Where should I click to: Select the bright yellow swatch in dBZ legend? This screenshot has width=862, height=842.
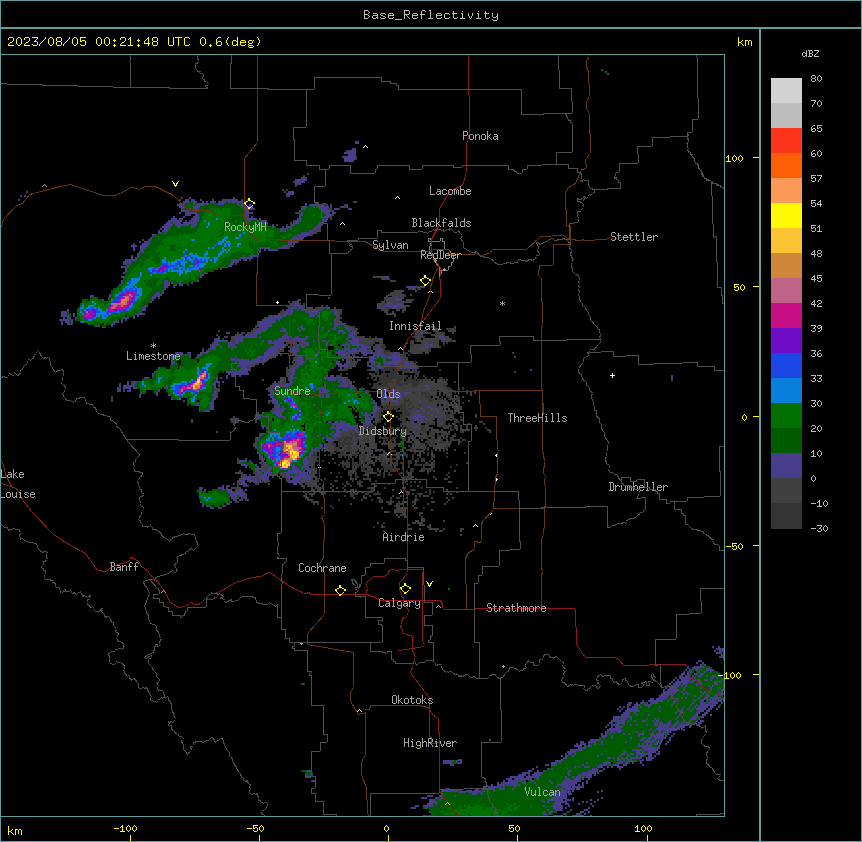point(786,215)
